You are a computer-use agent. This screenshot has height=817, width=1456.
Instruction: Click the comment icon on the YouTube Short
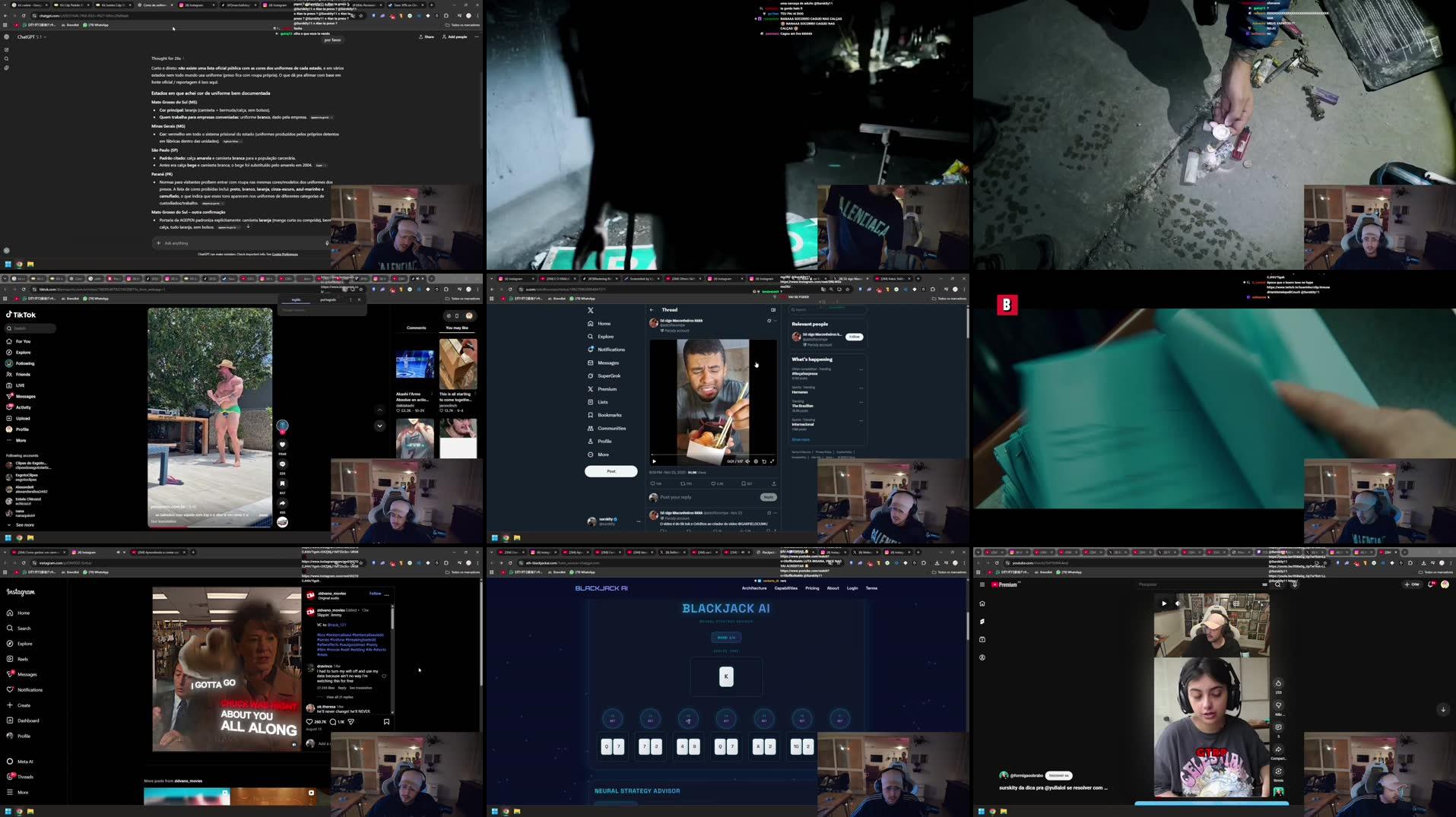click(x=1277, y=727)
